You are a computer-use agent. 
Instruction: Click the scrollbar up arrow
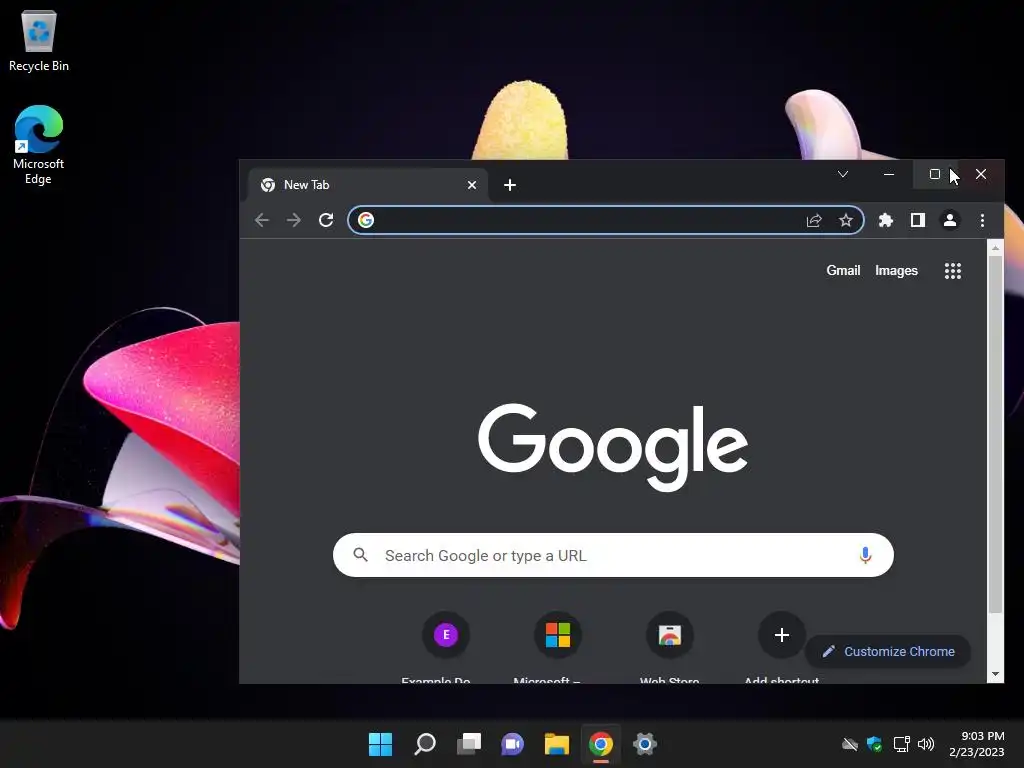click(995, 248)
